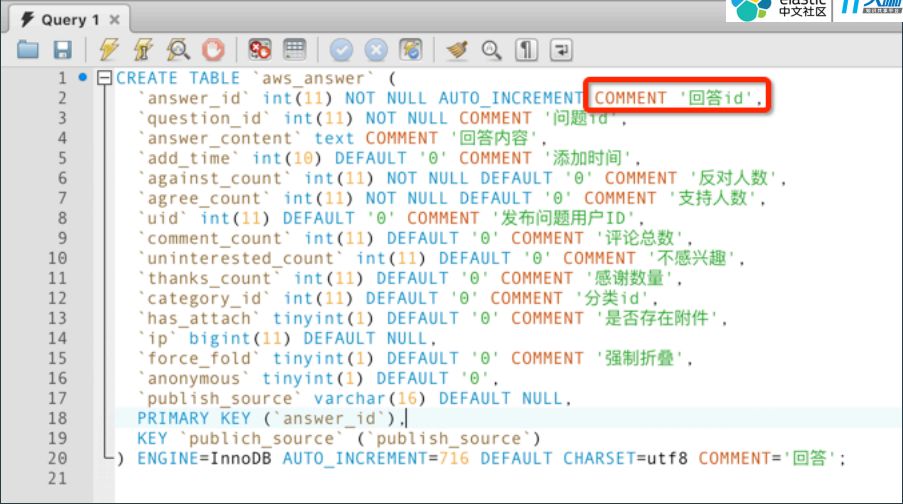Open a SQL script file

[x=28, y=50]
